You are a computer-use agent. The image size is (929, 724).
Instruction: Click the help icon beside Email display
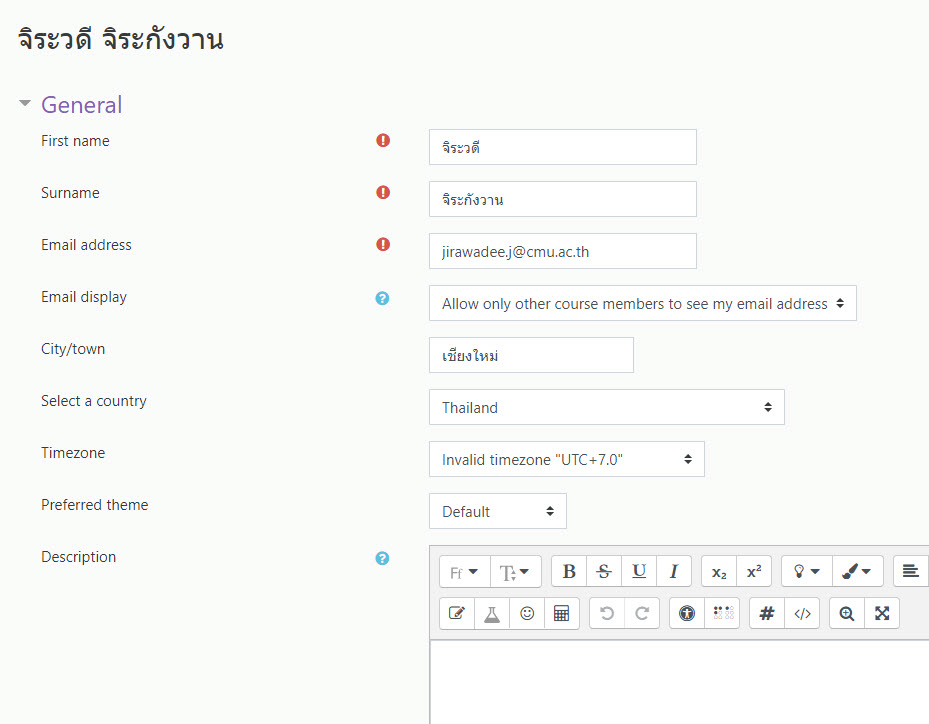(382, 298)
